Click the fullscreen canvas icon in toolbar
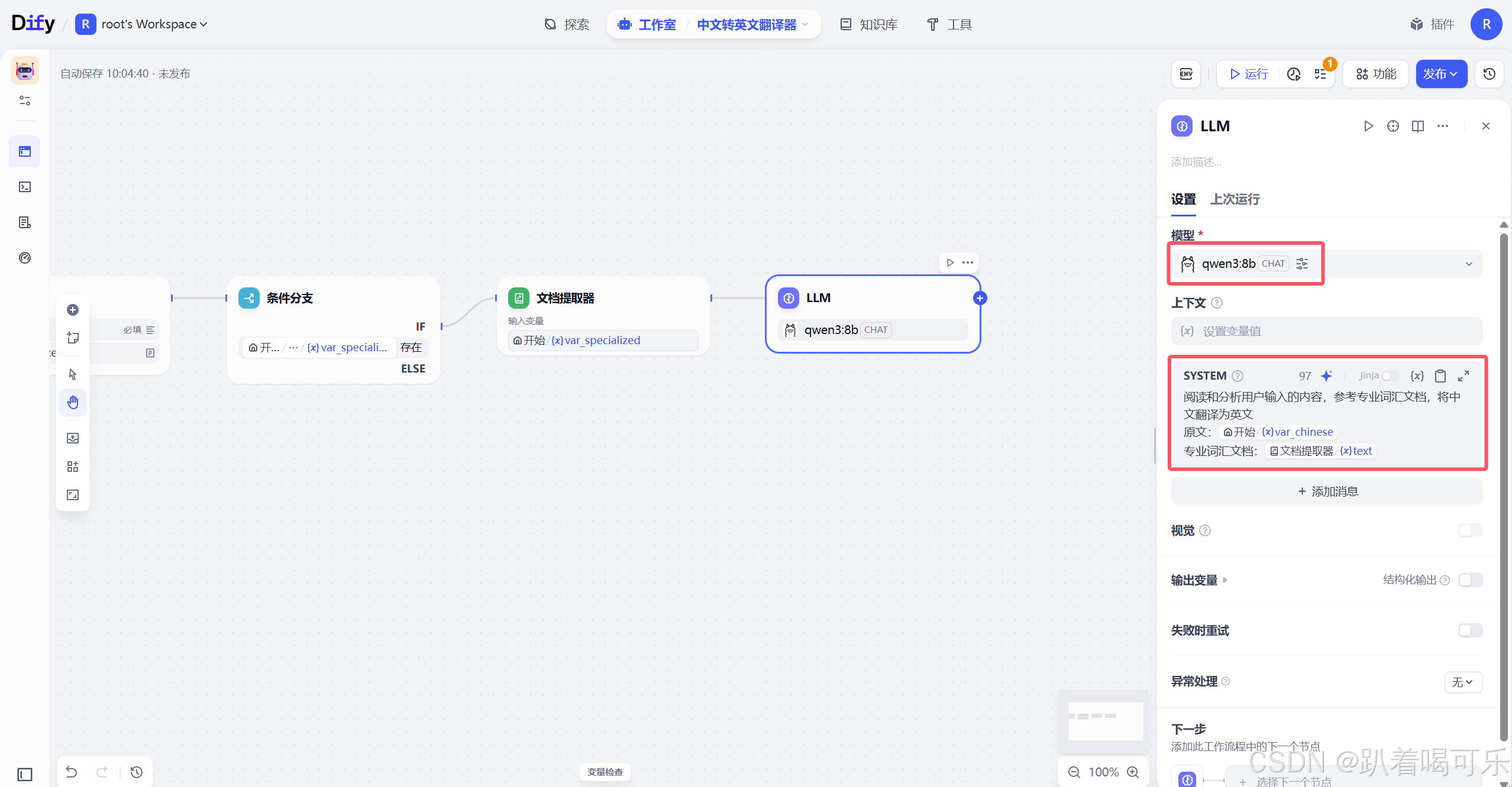Screen dimensions: 1512x787 (x=73, y=495)
